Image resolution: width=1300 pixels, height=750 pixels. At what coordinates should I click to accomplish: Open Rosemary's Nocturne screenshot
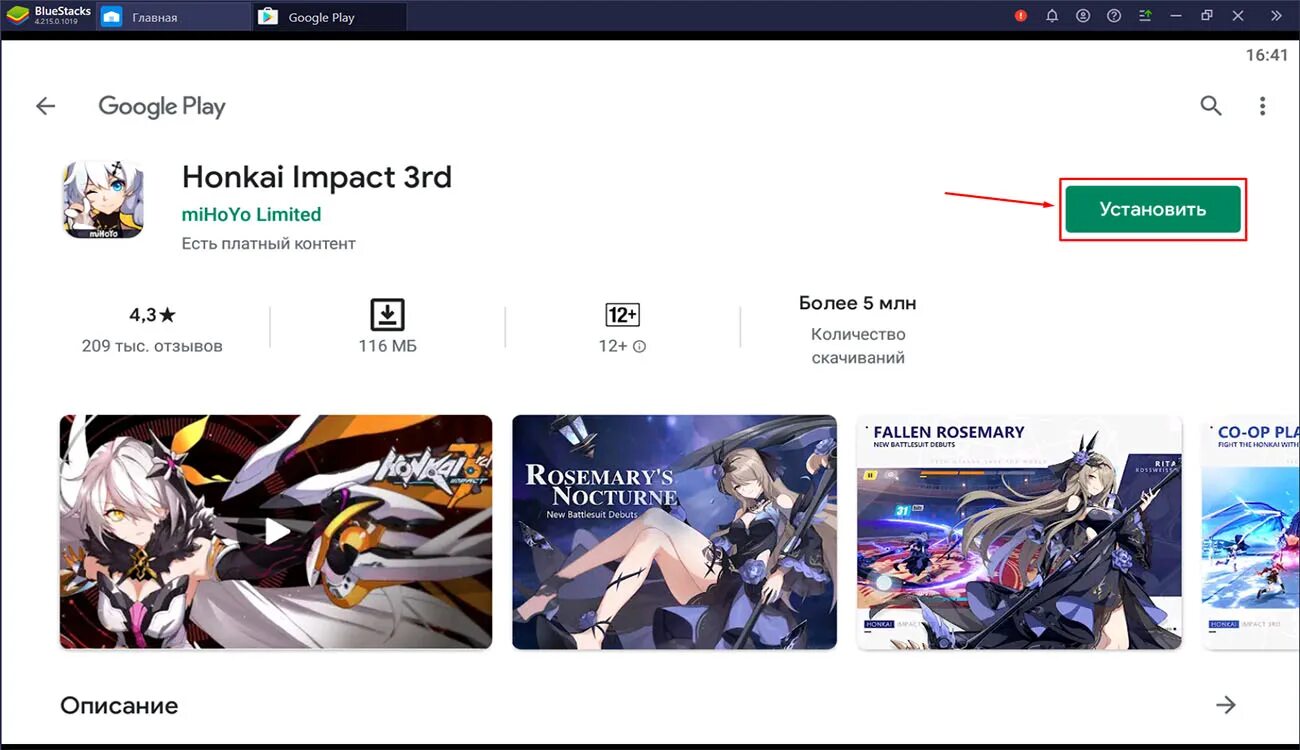click(674, 532)
